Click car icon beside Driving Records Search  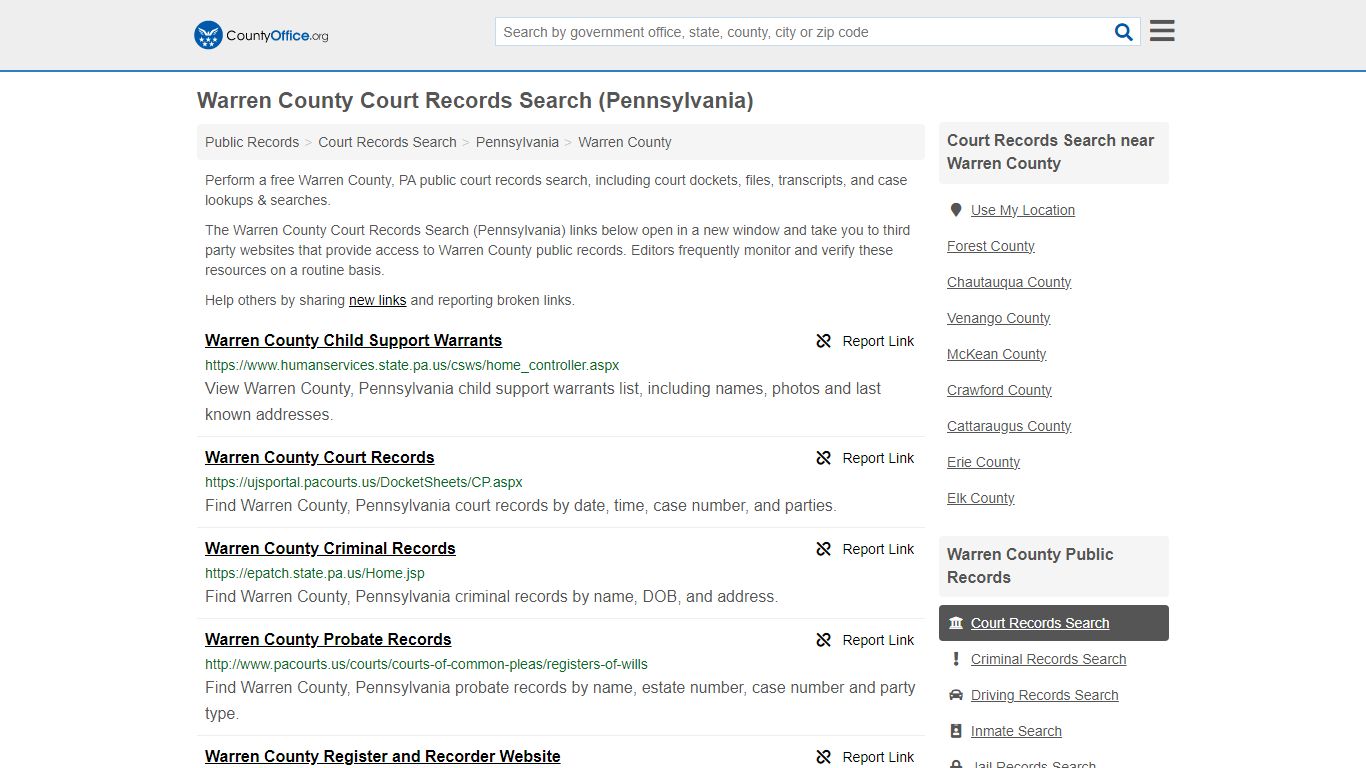(x=956, y=695)
